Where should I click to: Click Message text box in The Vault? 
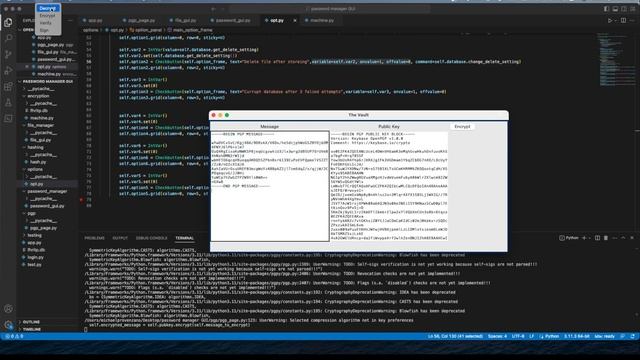270,186
